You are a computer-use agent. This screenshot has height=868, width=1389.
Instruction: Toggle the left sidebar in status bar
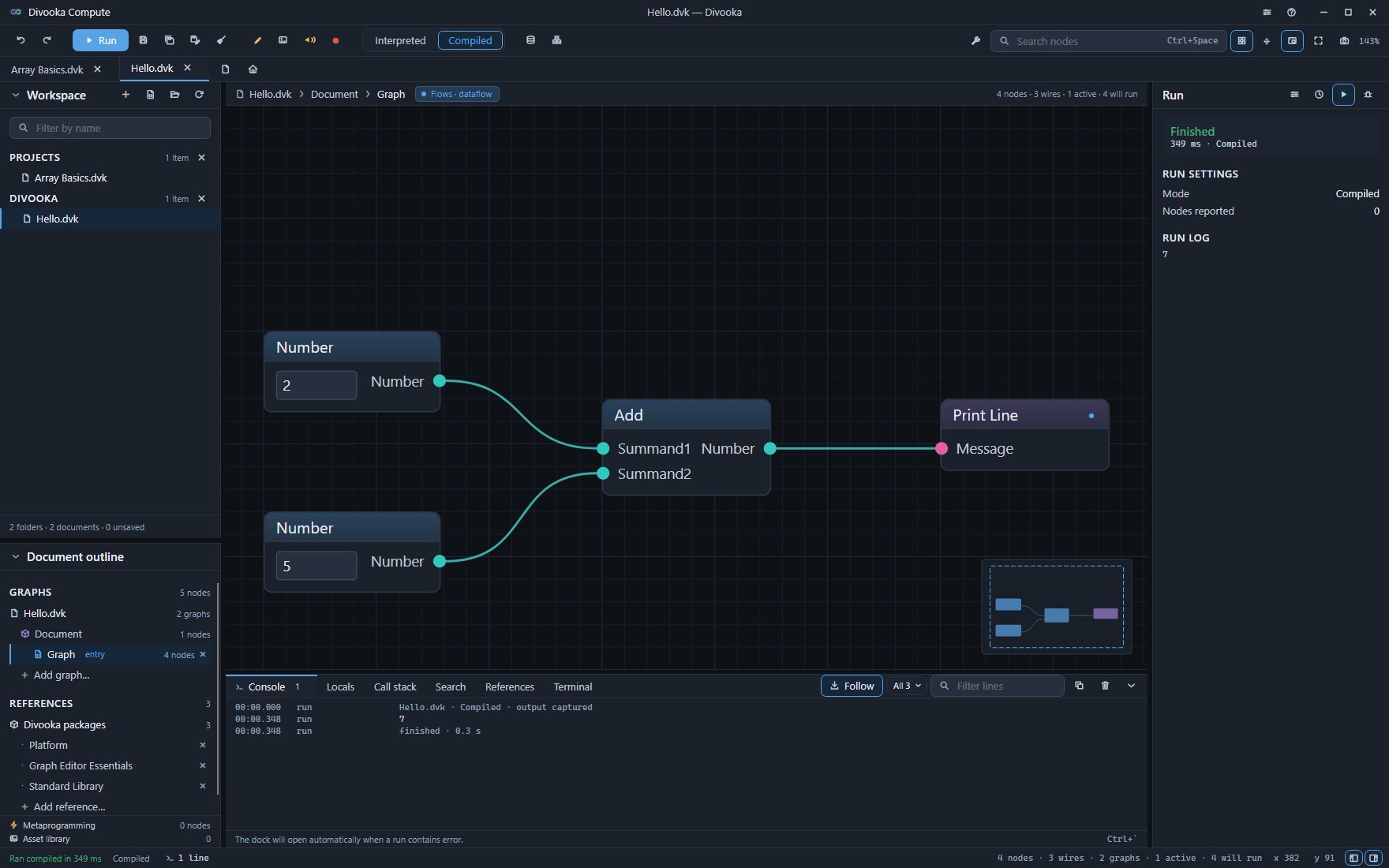(1353, 858)
